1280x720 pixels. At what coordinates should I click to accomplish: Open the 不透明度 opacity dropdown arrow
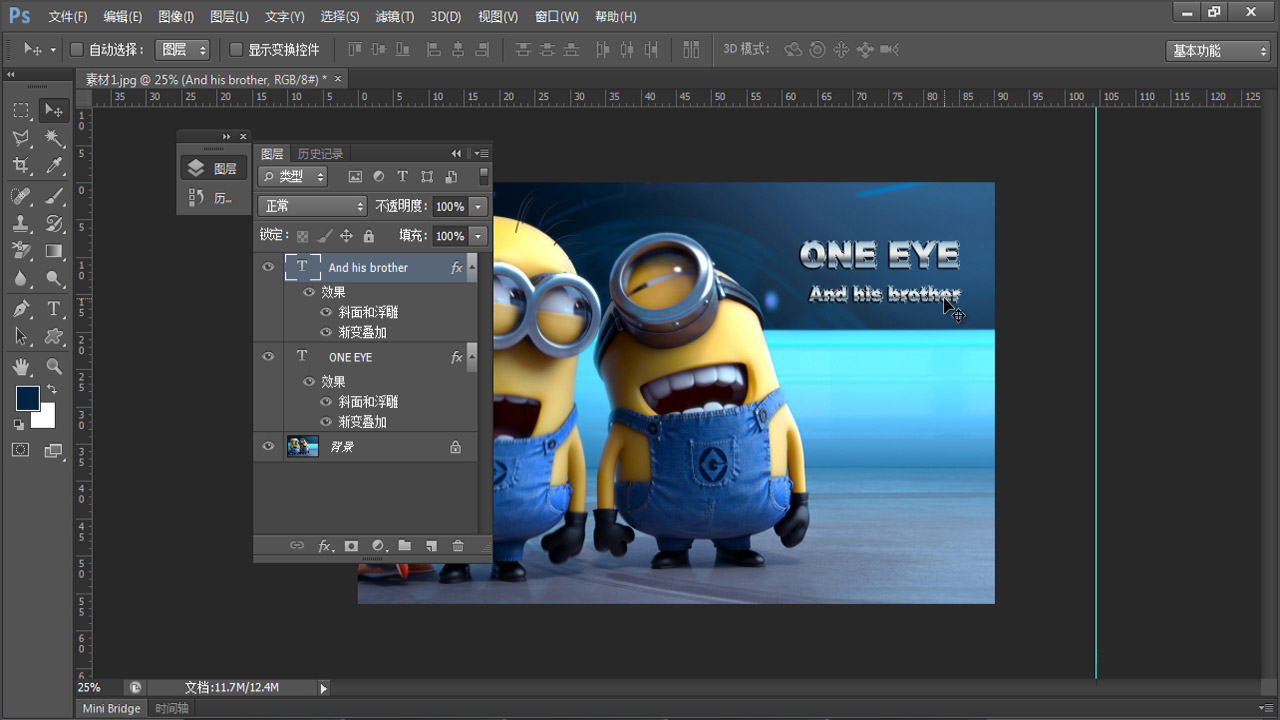click(x=479, y=206)
